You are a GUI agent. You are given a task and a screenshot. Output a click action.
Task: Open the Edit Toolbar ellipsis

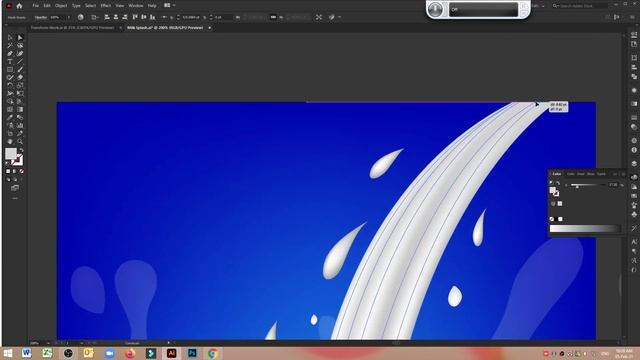(15, 198)
